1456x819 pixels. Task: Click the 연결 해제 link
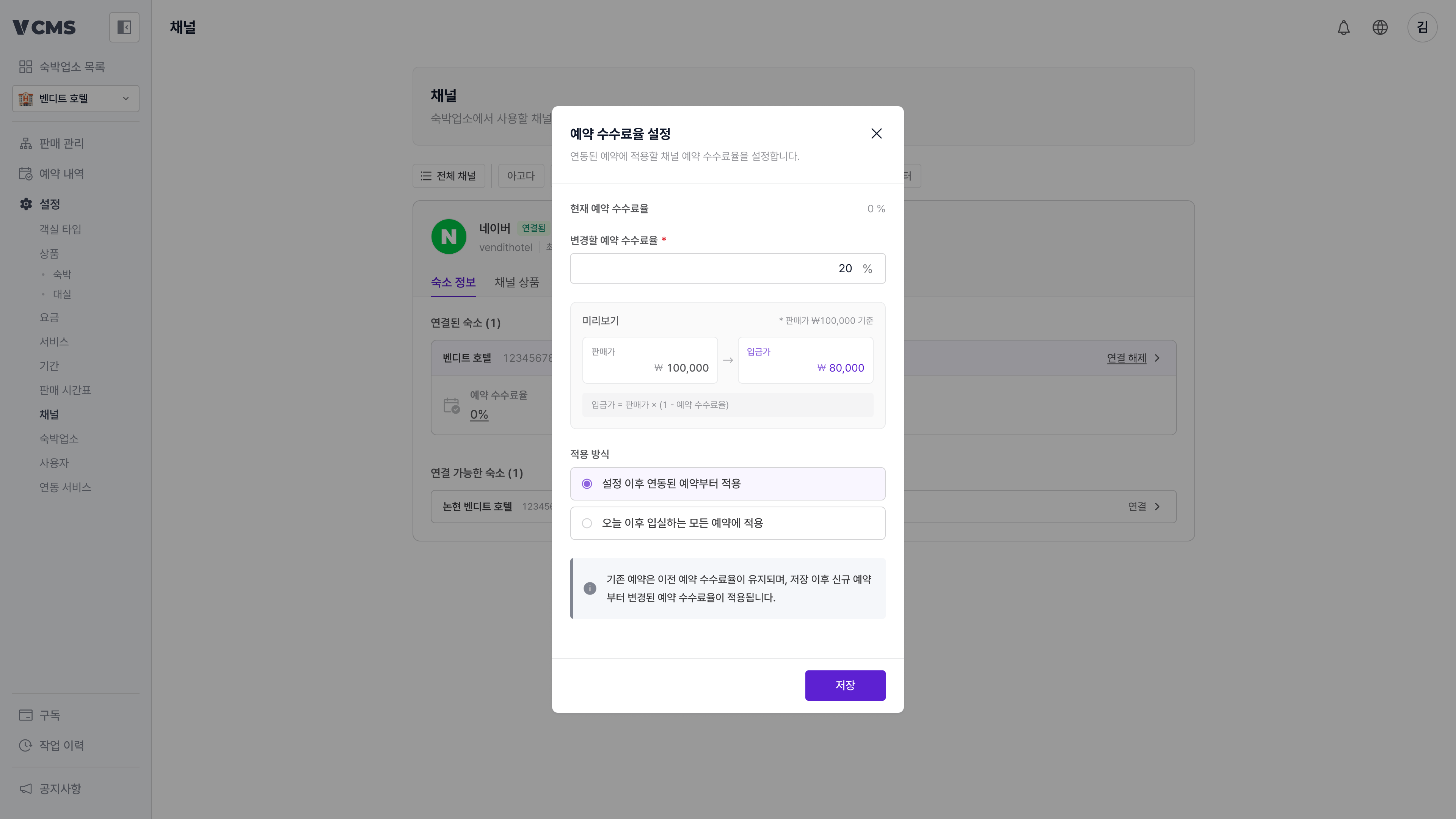pos(1127,358)
